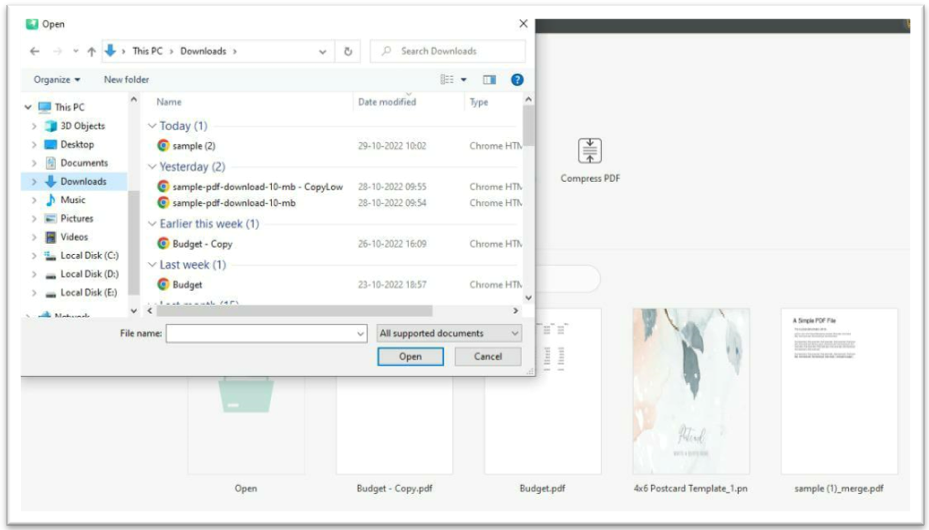Open the File name combo dropdown
This screenshot has width=929, height=530.
point(360,333)
